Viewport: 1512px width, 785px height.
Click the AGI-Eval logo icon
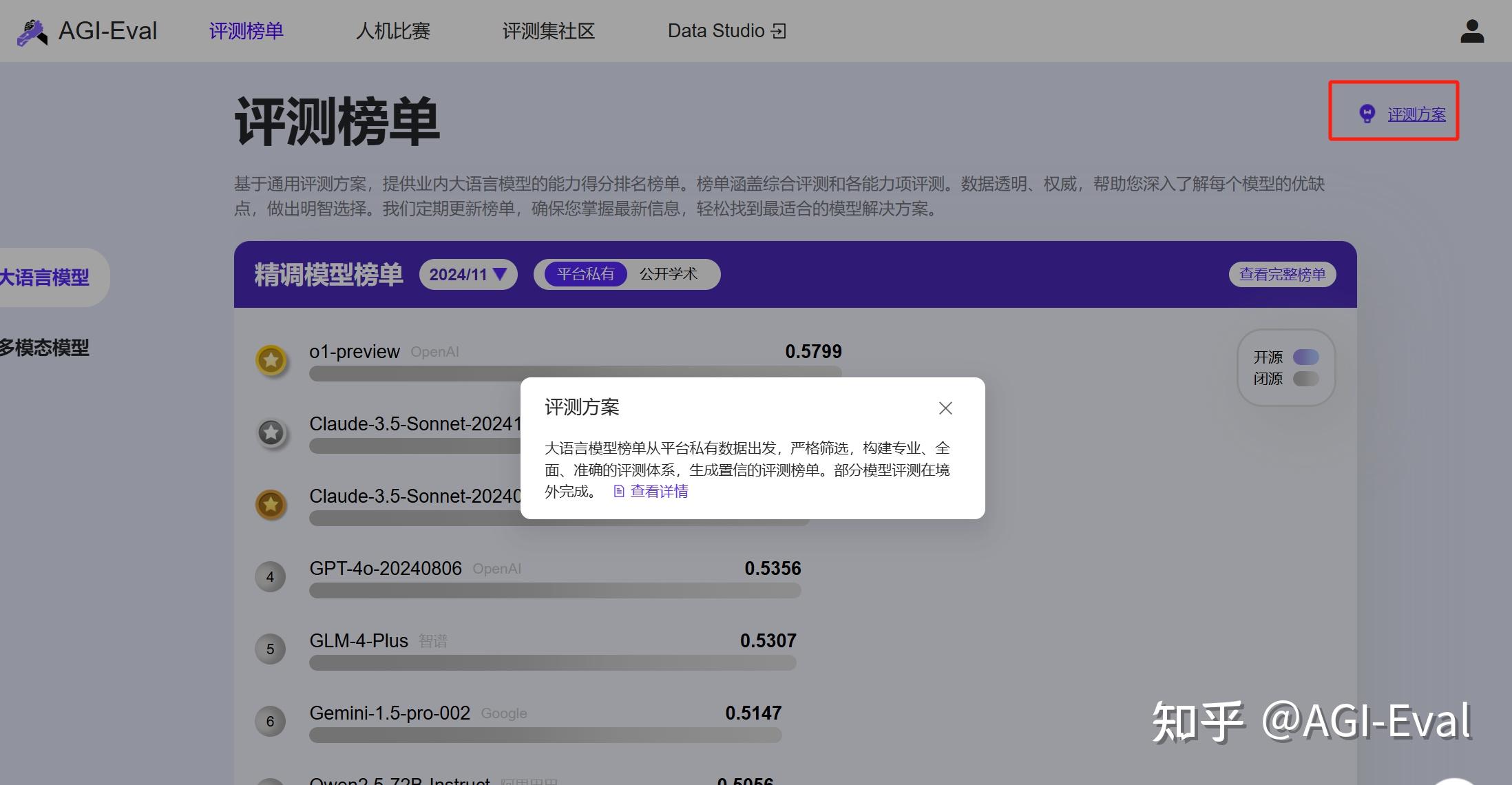[x=32, y=30]
